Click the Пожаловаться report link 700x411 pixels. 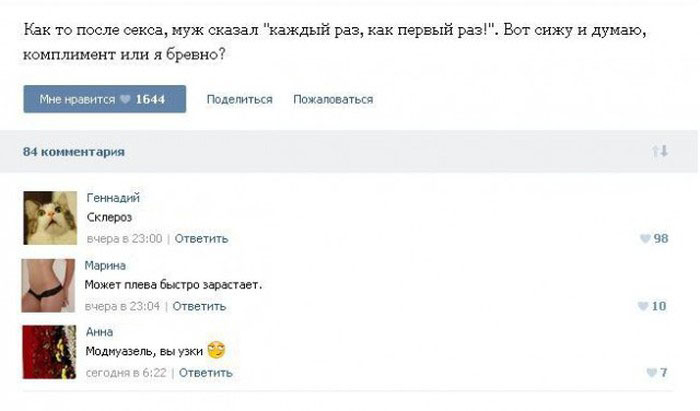point(333,99)
